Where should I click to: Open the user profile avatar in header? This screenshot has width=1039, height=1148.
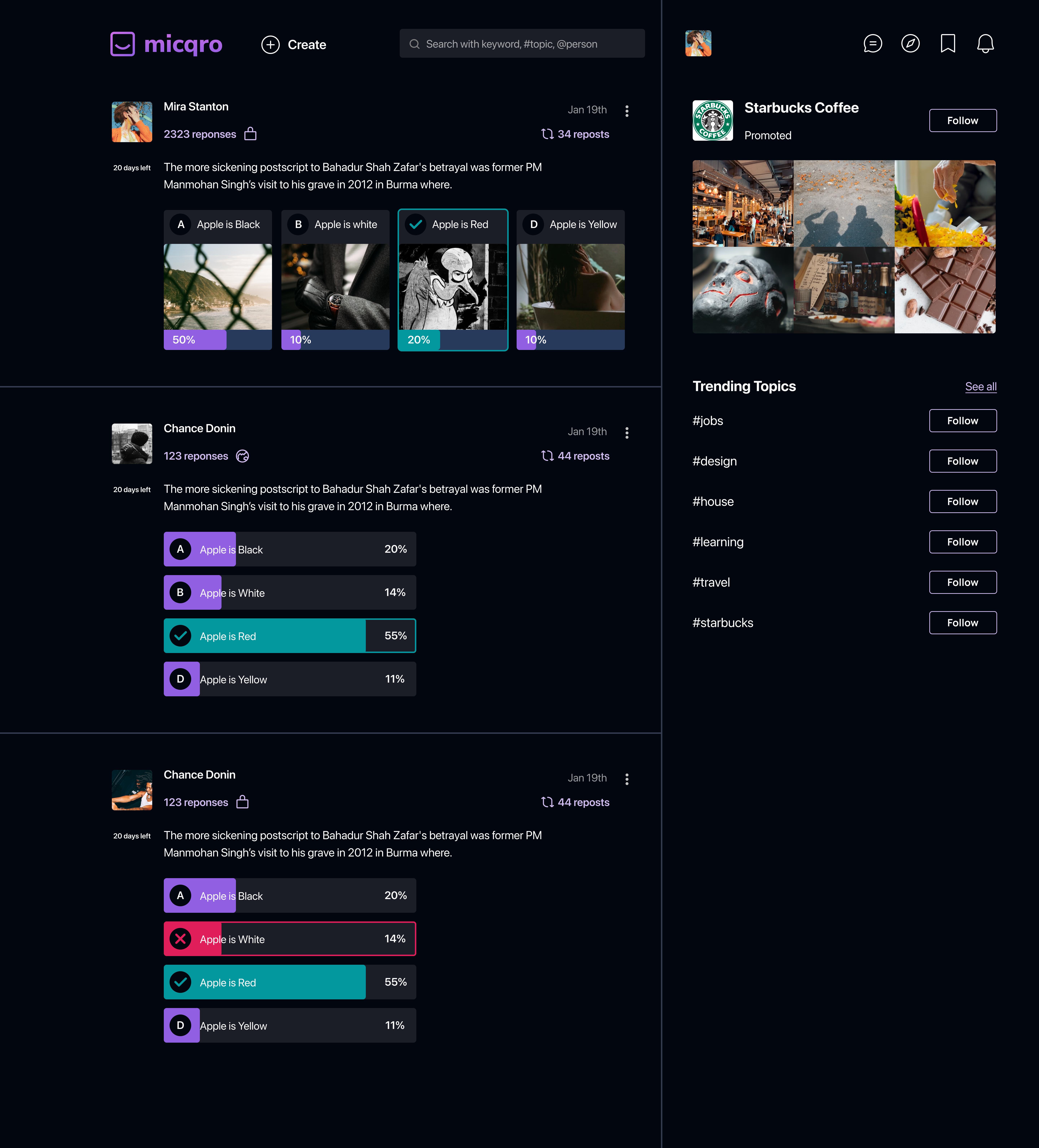[699, 43]
